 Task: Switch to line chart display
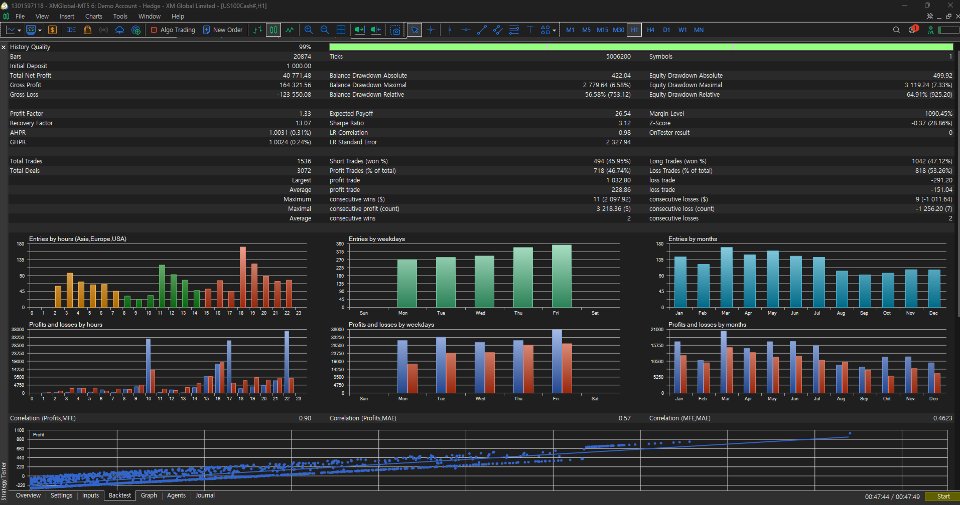click(289, 29)
